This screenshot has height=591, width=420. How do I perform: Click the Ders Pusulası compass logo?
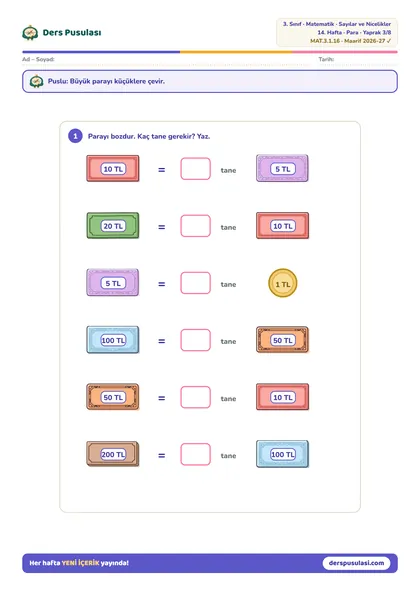tap(30, 33)
